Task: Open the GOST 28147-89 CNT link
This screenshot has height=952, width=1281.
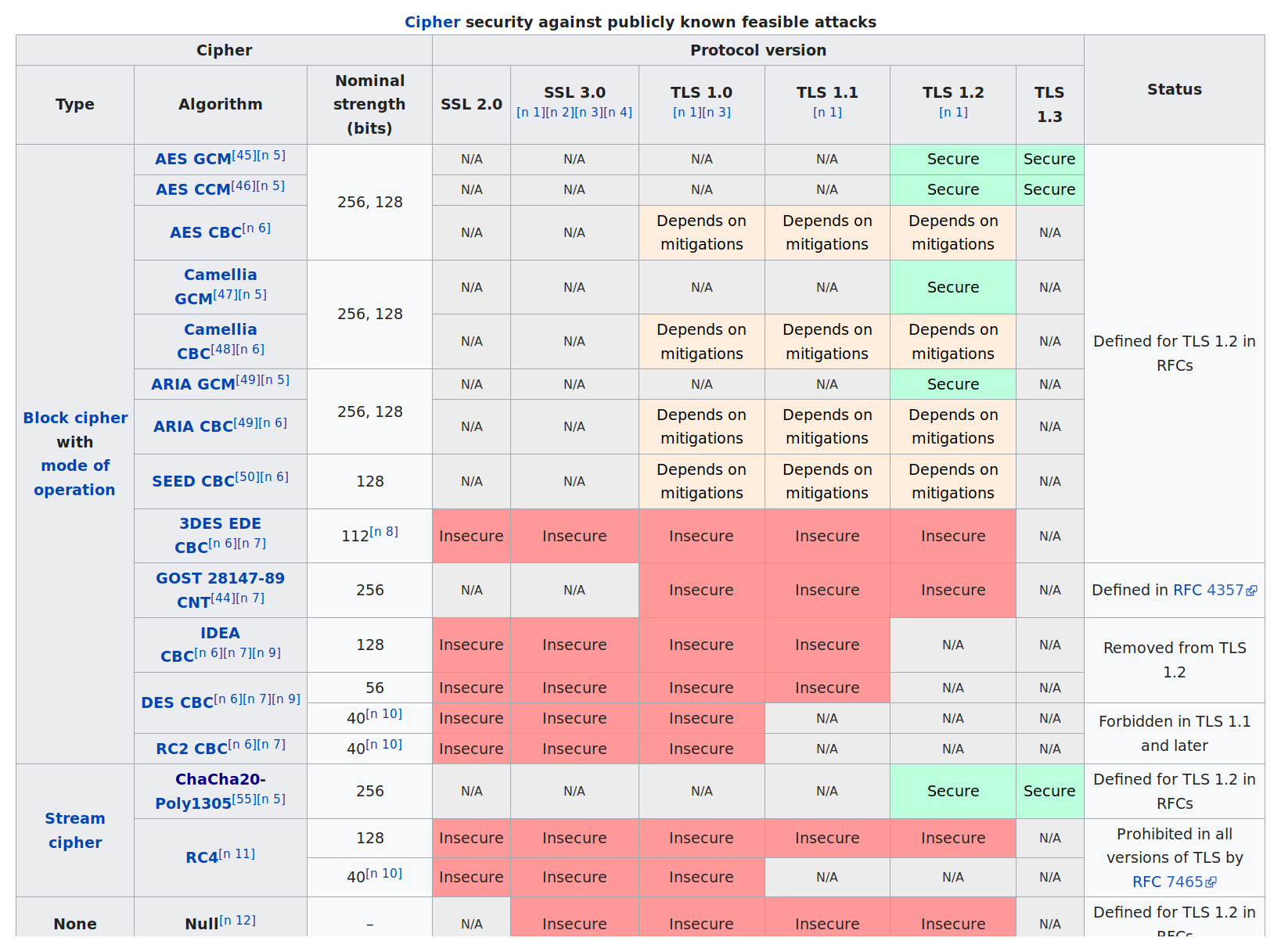Action: (220, 579)
